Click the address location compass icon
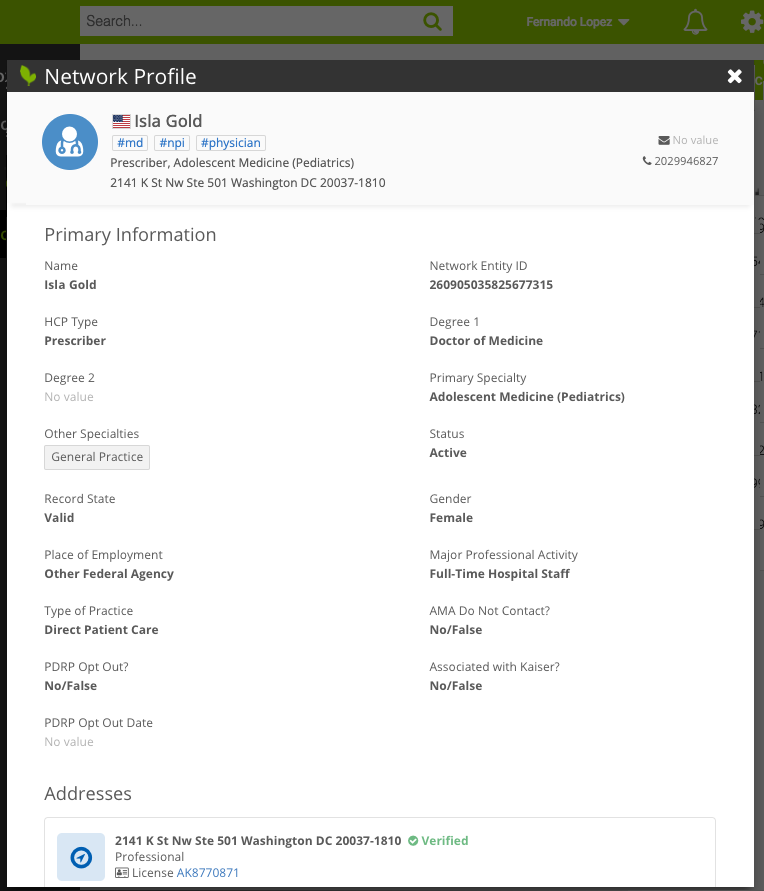 tap(81, 857)
